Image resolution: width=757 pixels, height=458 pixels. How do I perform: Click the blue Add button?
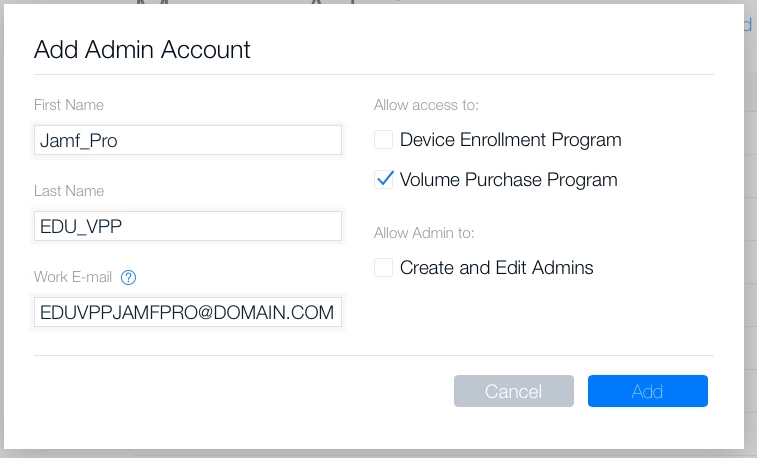click(648, 391)
